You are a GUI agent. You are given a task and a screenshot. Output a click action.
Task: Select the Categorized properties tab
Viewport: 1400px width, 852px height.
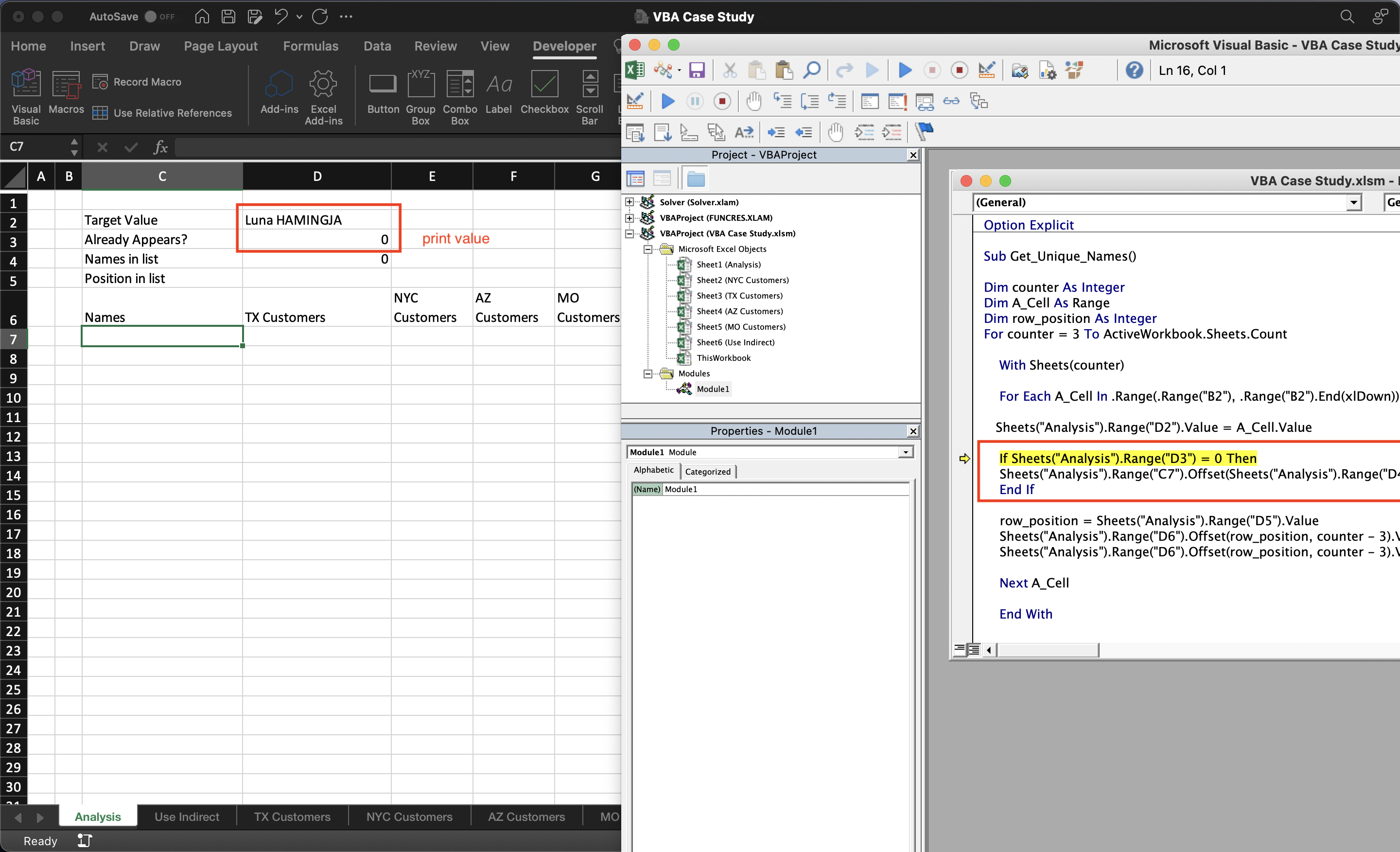click(x=707, y=471)
